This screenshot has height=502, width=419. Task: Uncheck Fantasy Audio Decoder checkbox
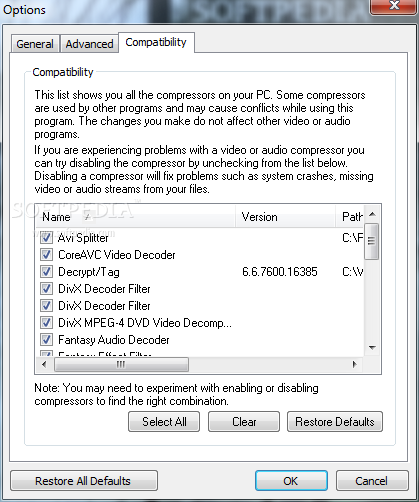point(46,340)
